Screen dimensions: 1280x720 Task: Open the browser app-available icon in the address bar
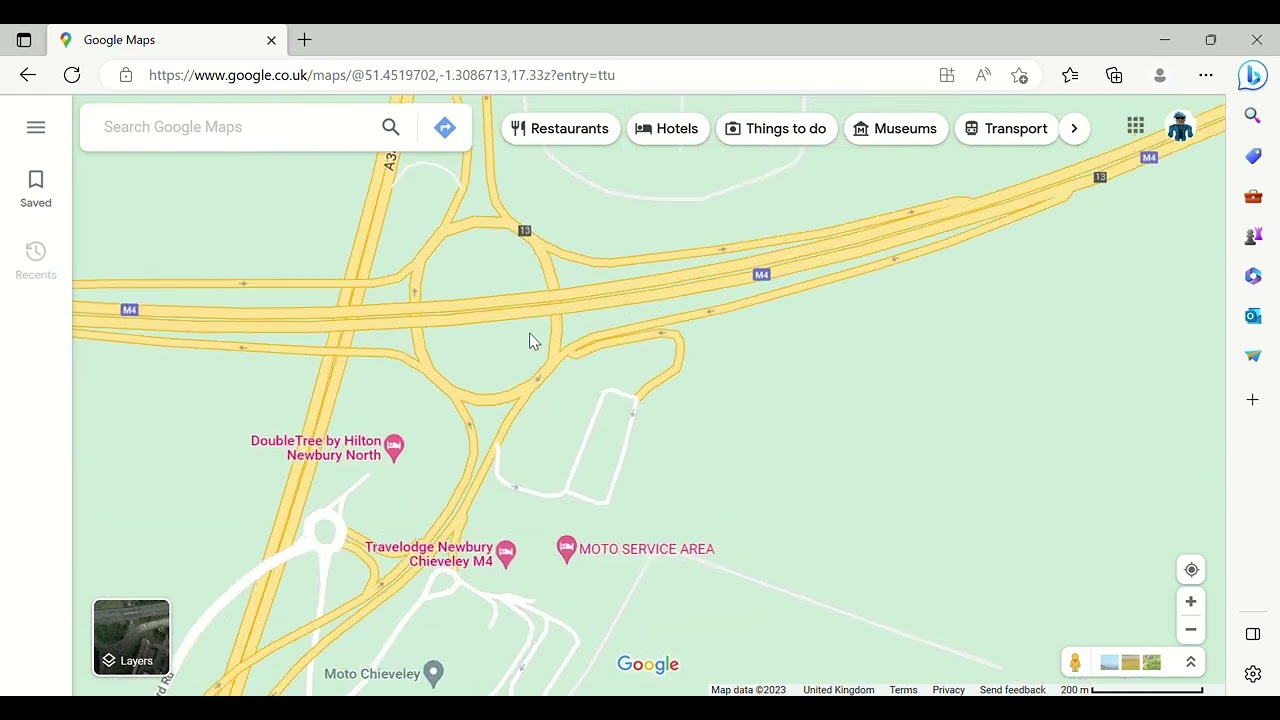pos(947,75)
